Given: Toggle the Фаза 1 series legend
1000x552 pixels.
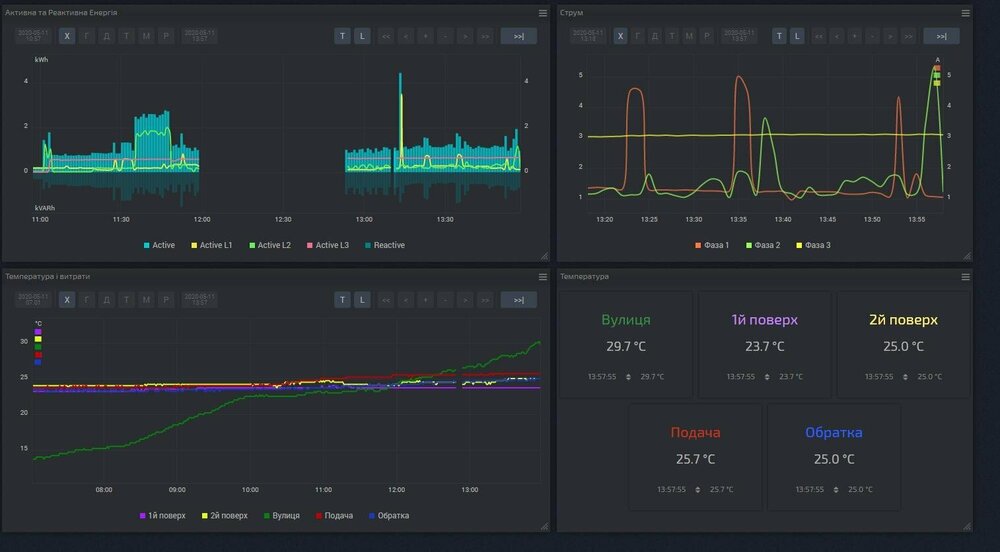Looking at the screenshot, I should [x=712, y=245].
